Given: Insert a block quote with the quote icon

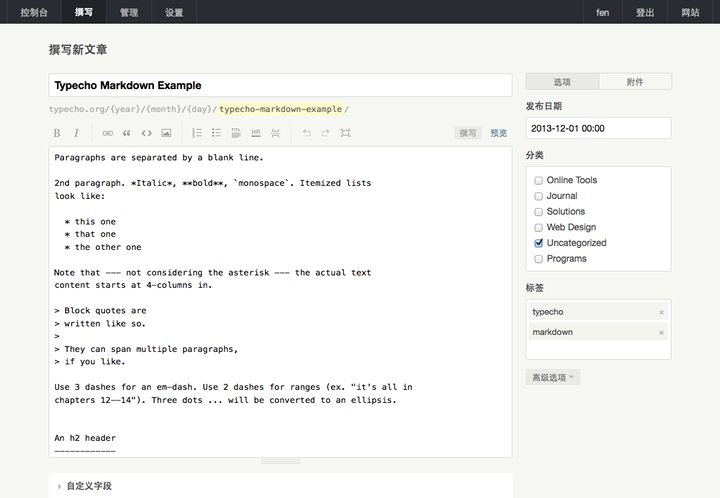Looking at the screenshot, I should tap(127, 133).
